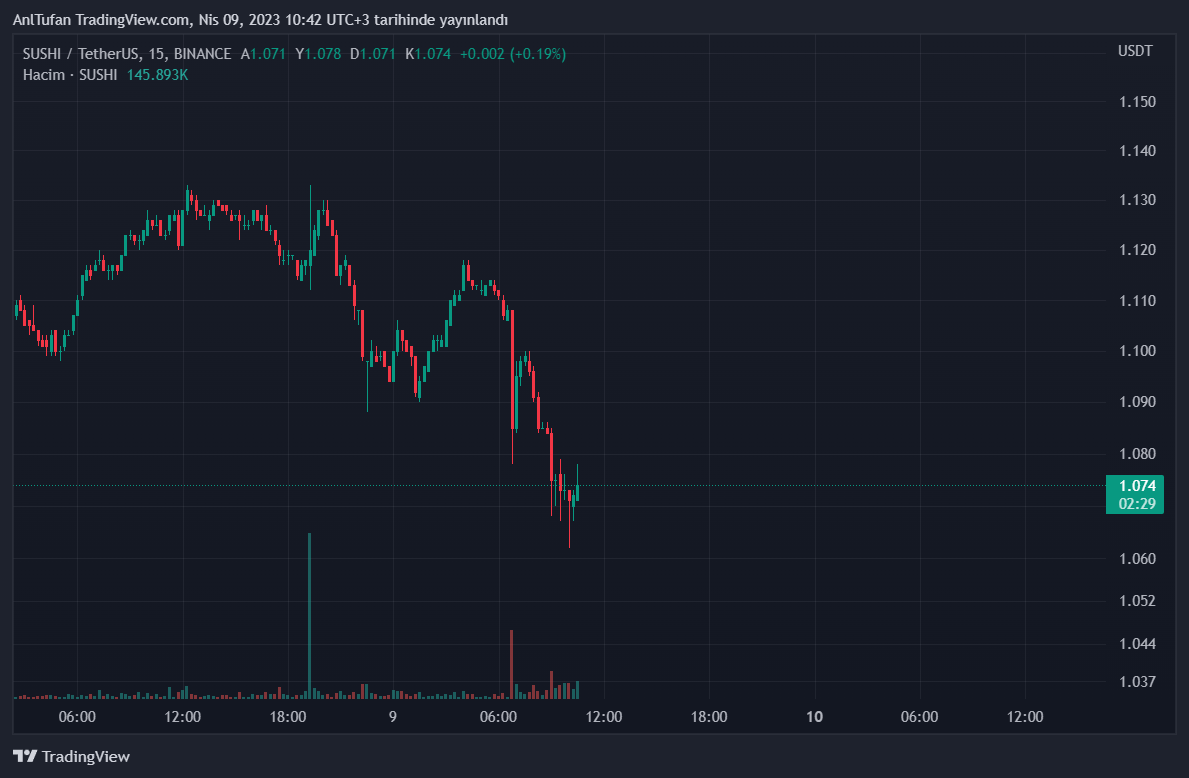Click the tall red volume bar
This screenshot has width=1189, height=778.
point(511,660)
